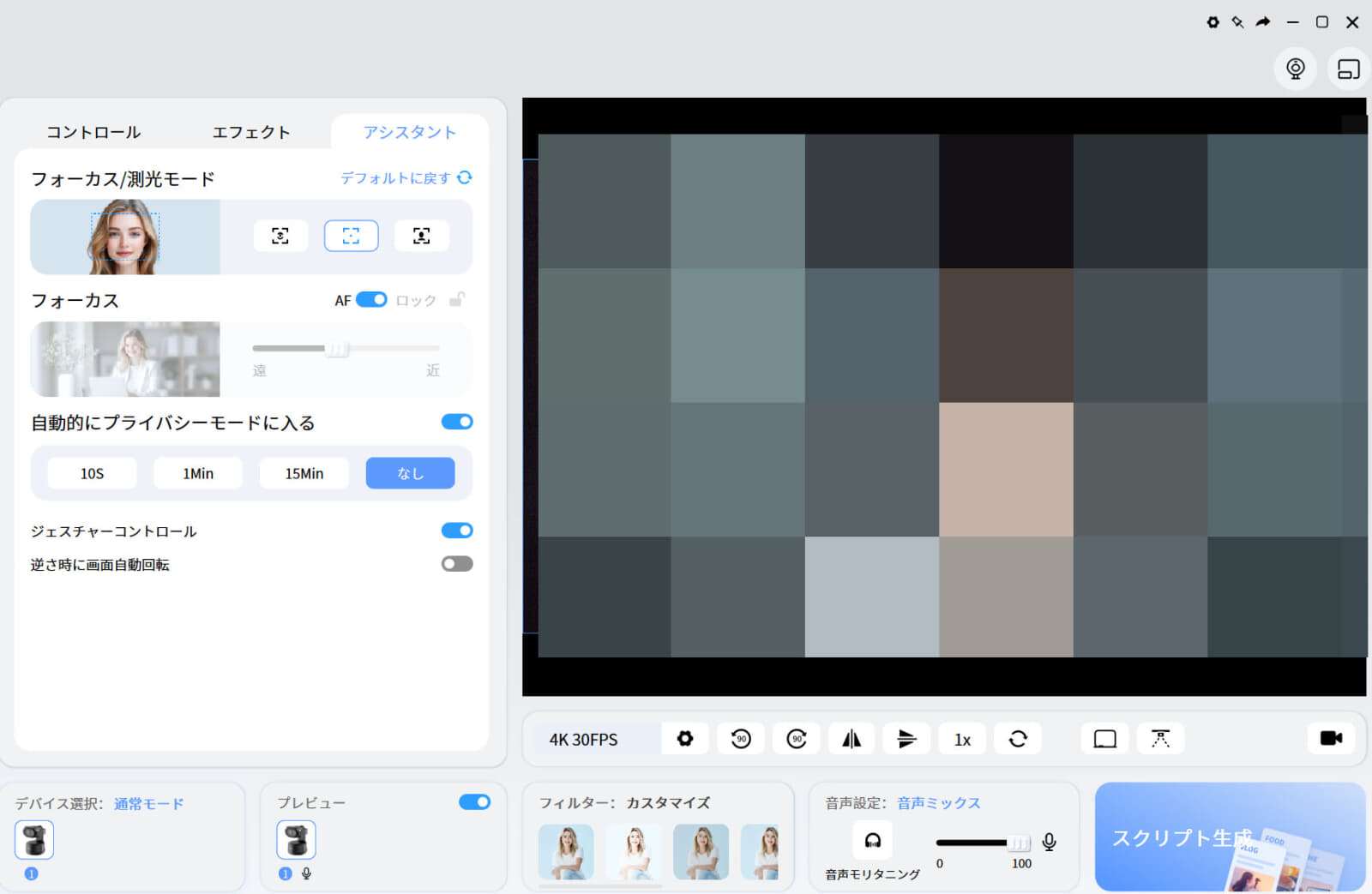Flip the video vertically
This screenshot has width=1372, height=894.
906,739
